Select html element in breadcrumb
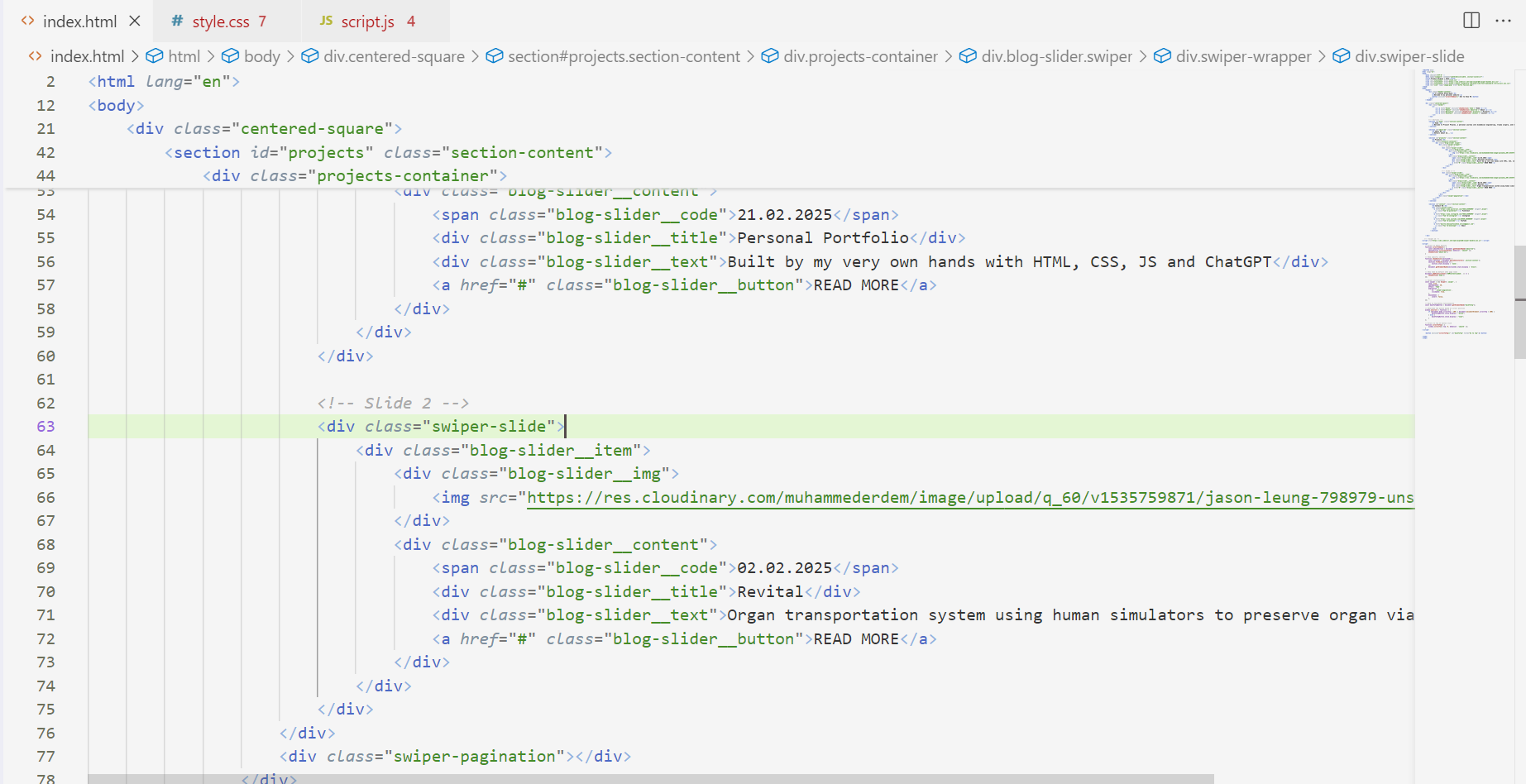Viewport: 1526px width, 784px height. (x=184, y=56)
